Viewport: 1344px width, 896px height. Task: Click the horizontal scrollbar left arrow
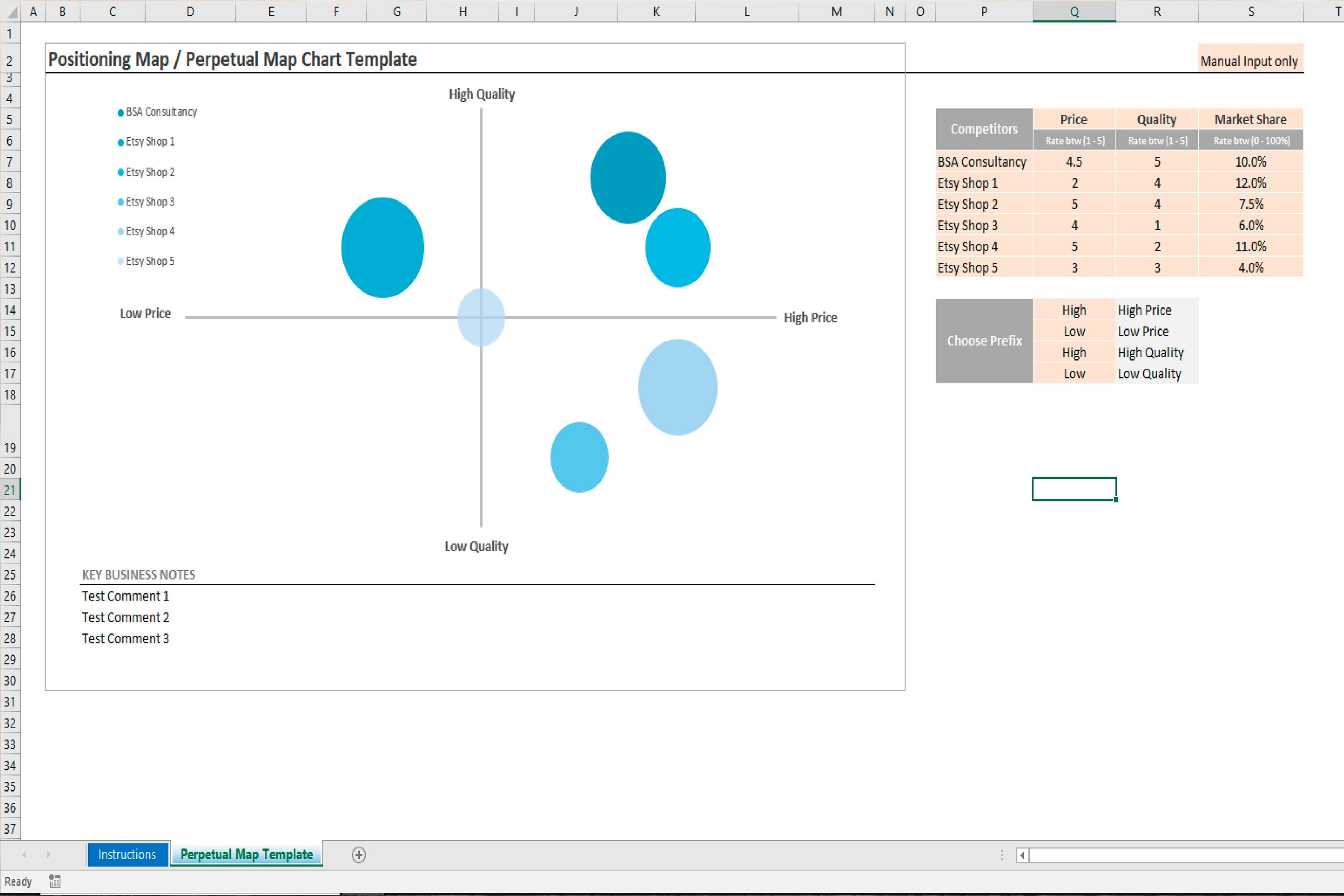[1022, 855]
